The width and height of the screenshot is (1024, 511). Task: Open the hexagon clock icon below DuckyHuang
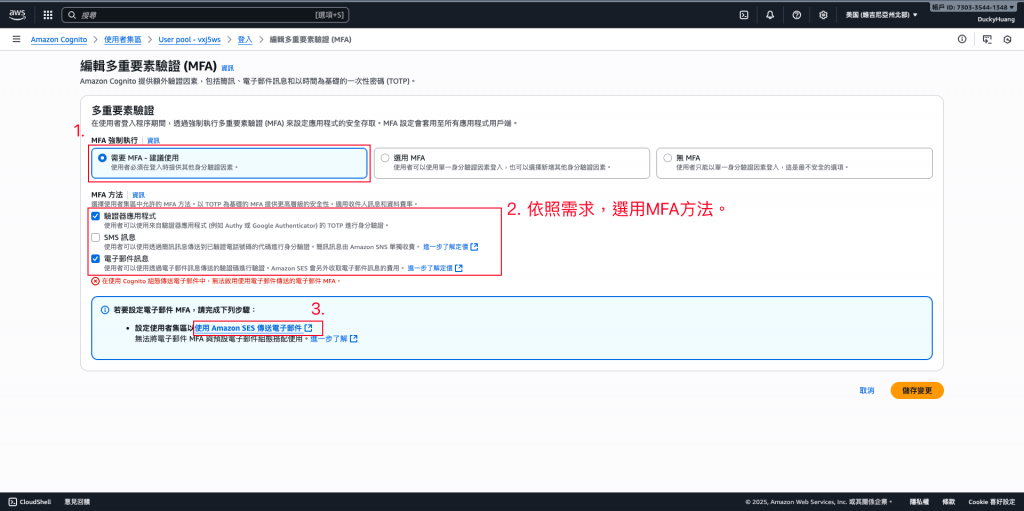tap(1007, 39)
